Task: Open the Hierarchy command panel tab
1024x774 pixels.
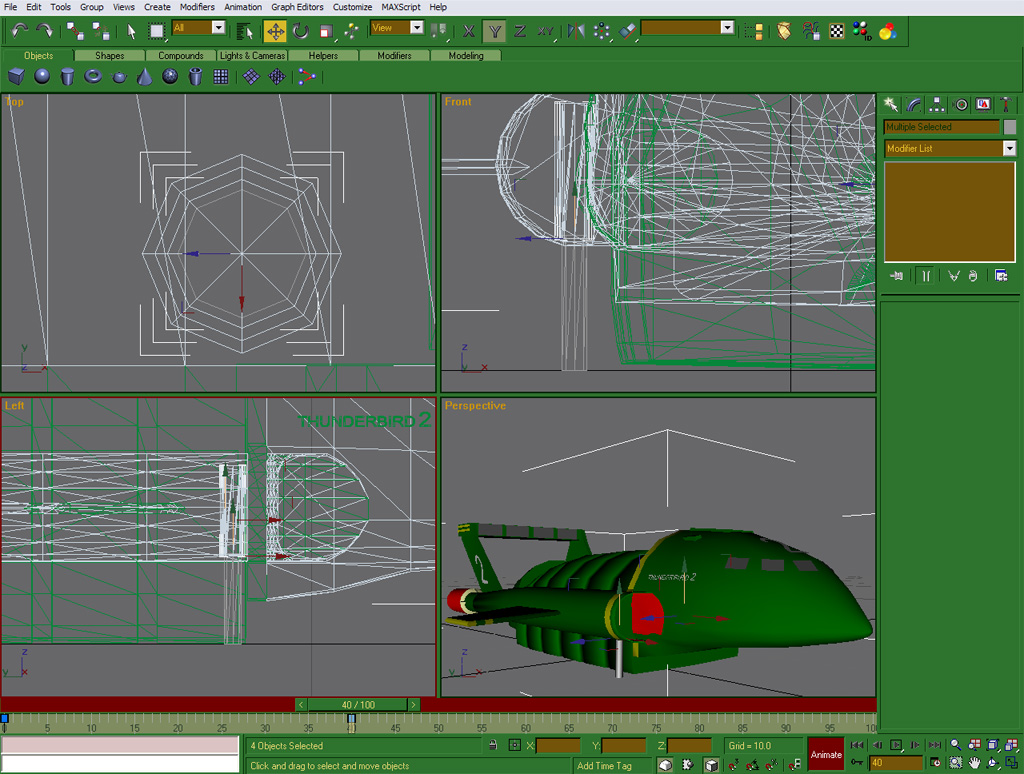Action: tap(936, 105)
